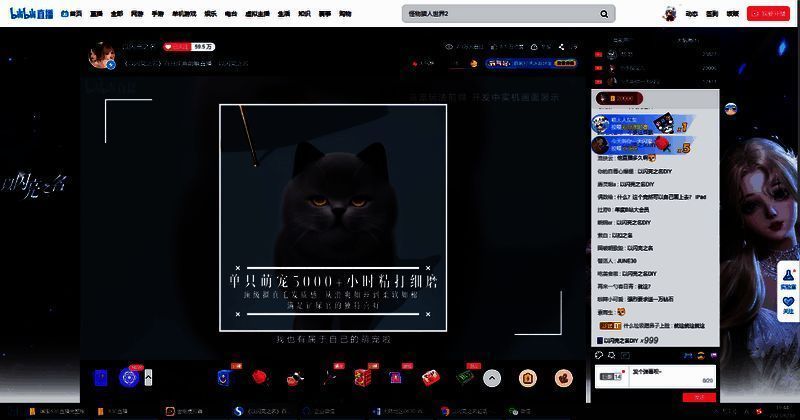This screenshot has height=420, width=800.
Task: Click the heart 关注 sidebar button
Action: (x=788, y=305)
